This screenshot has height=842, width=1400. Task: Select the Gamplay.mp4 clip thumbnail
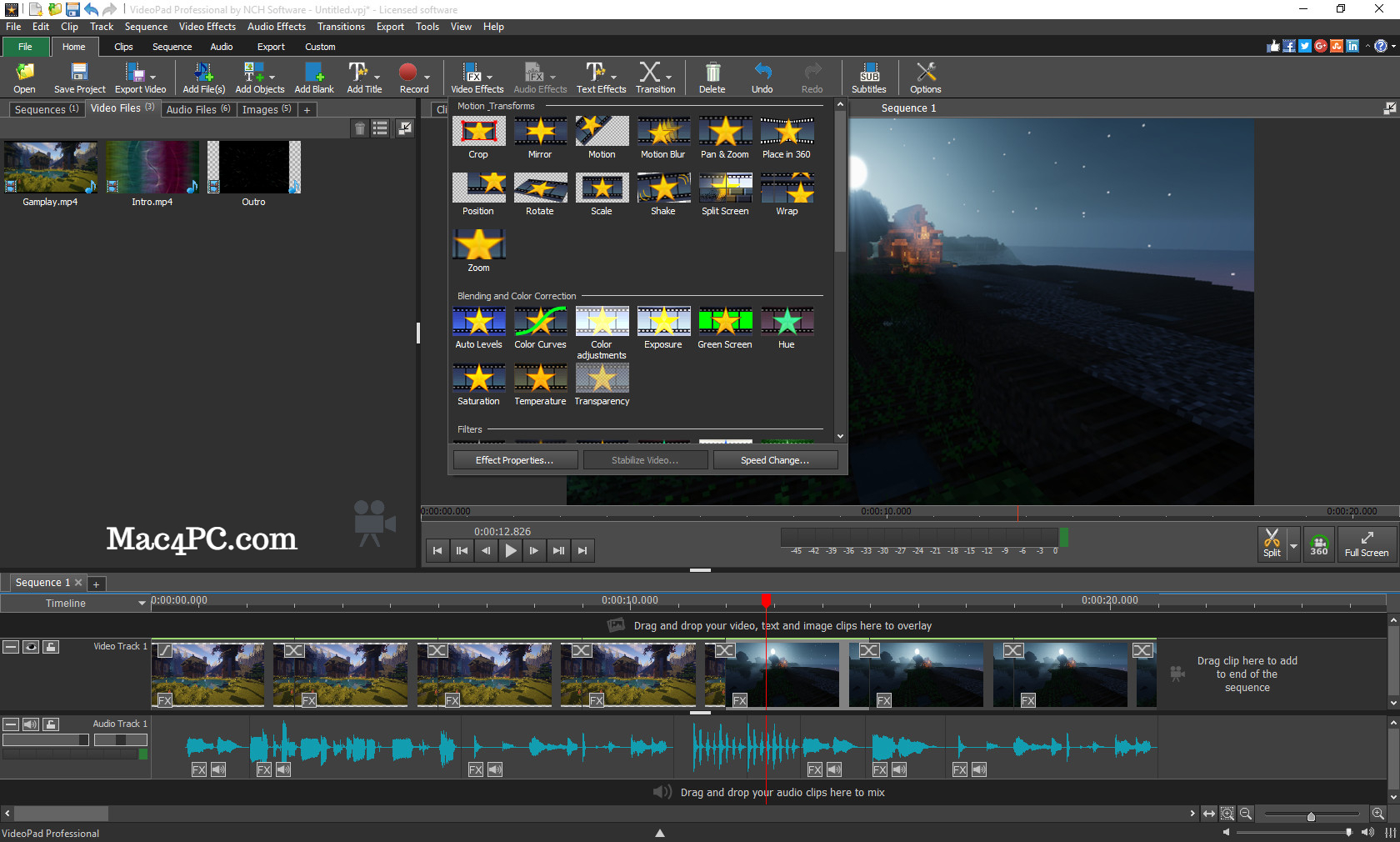pos(50,167)
